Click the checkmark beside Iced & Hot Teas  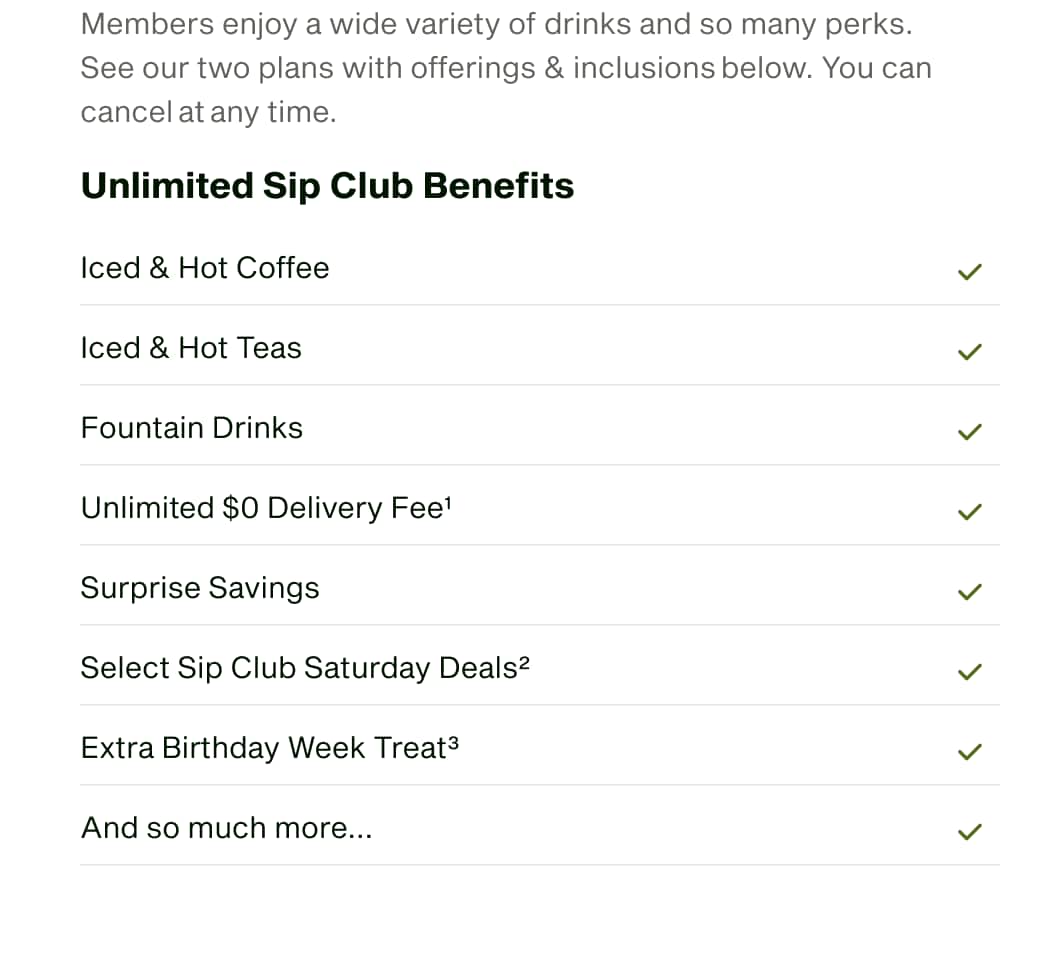pos(970,352)
